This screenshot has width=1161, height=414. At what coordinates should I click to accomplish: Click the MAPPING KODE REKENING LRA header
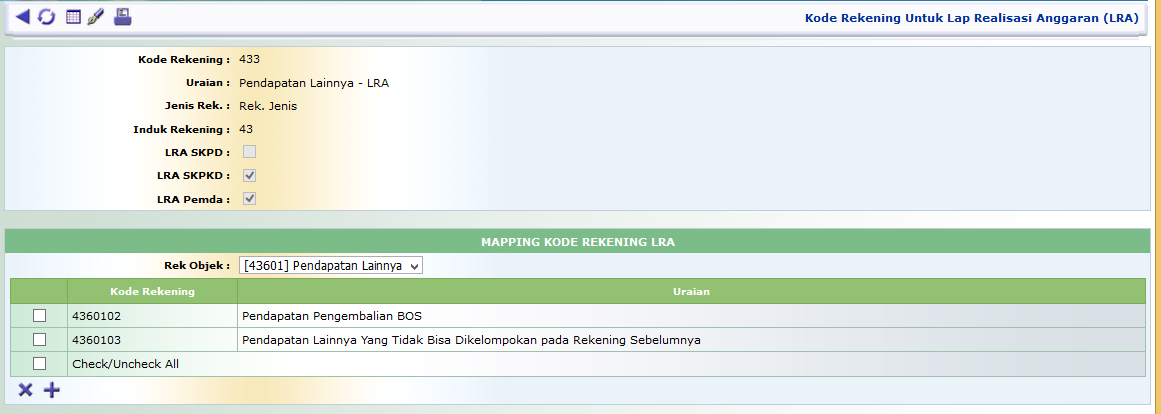click(x=578, y=242)
